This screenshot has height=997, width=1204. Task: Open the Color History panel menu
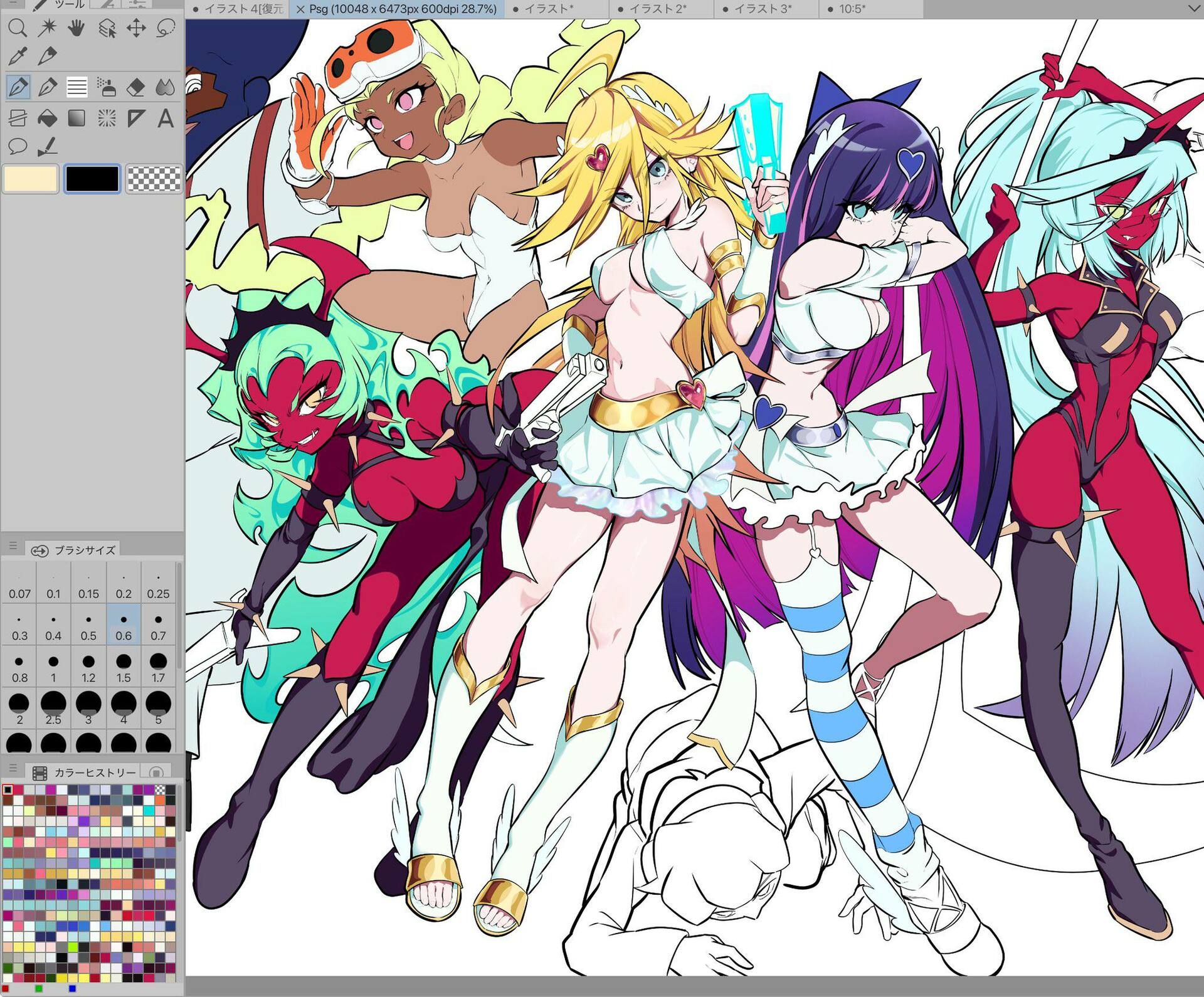click(13, 769)
